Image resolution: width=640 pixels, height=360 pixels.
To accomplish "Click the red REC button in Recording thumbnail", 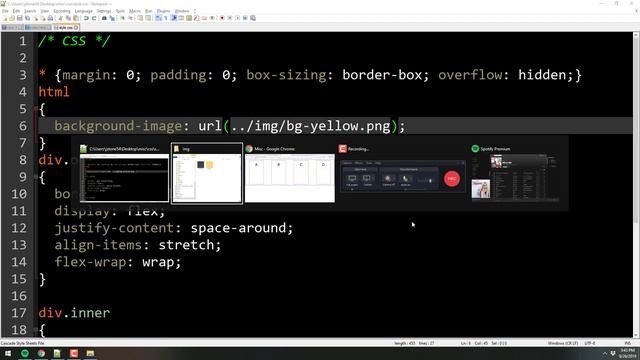I will coord(451,178).
